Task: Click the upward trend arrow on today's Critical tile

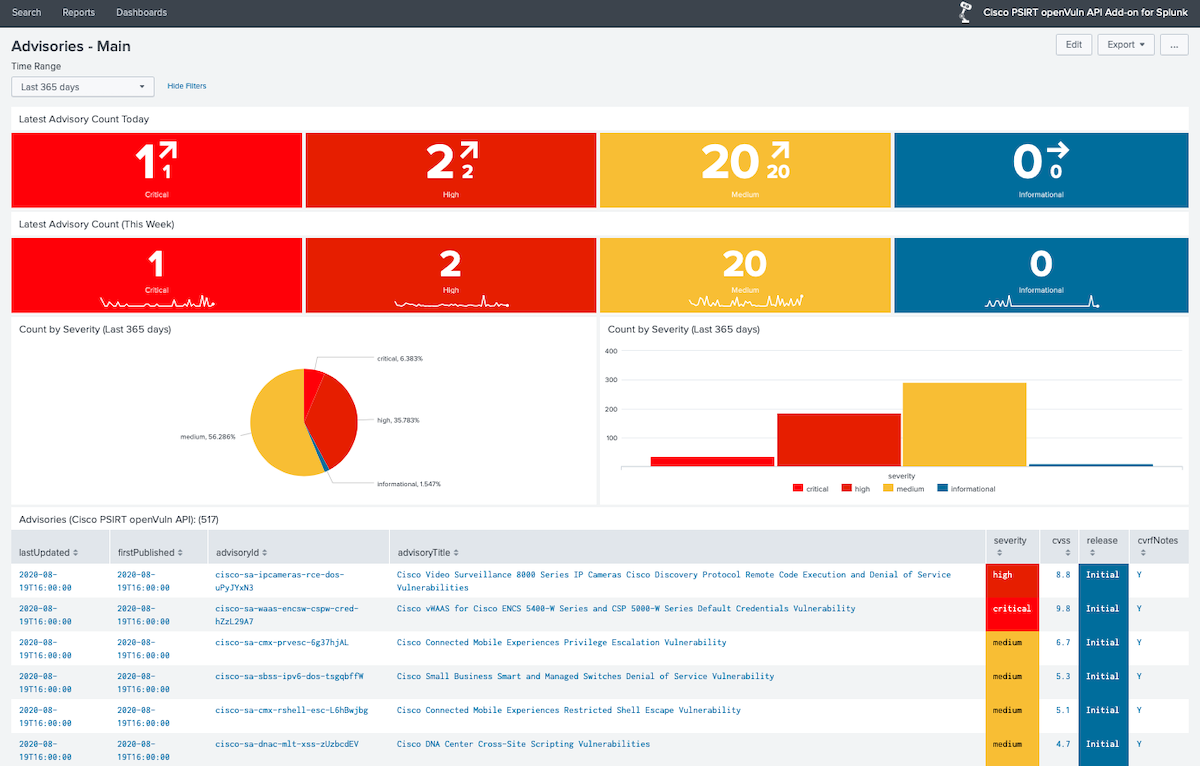Action: click(x=167, y=151)
